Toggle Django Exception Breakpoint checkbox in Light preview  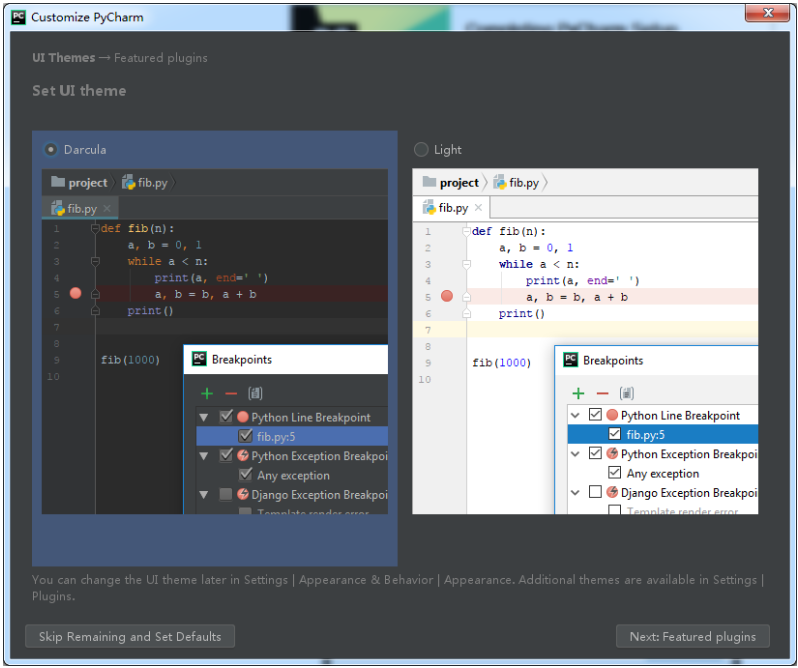[x=596, y=492]
